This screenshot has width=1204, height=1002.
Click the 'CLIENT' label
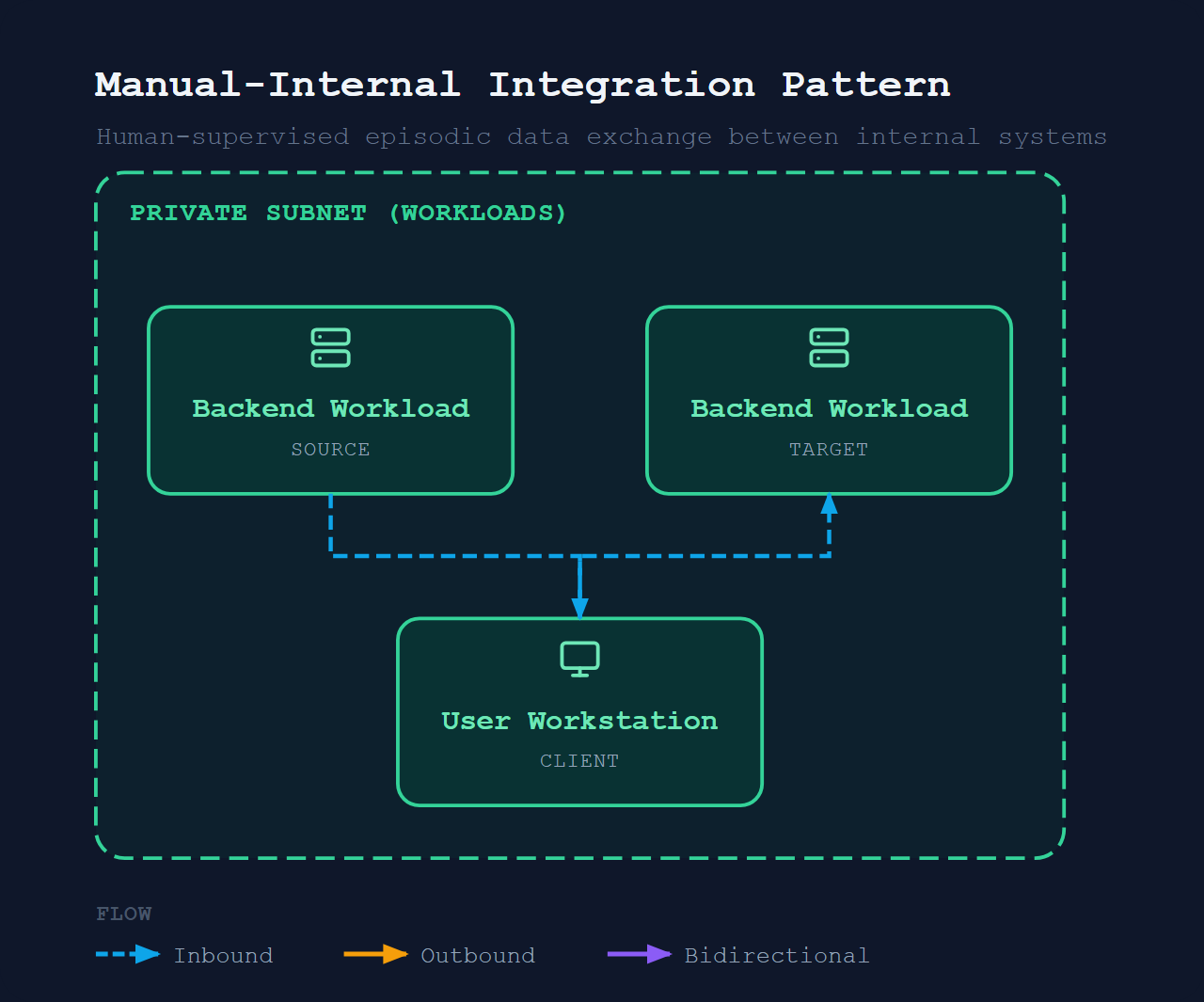(579, 761)
